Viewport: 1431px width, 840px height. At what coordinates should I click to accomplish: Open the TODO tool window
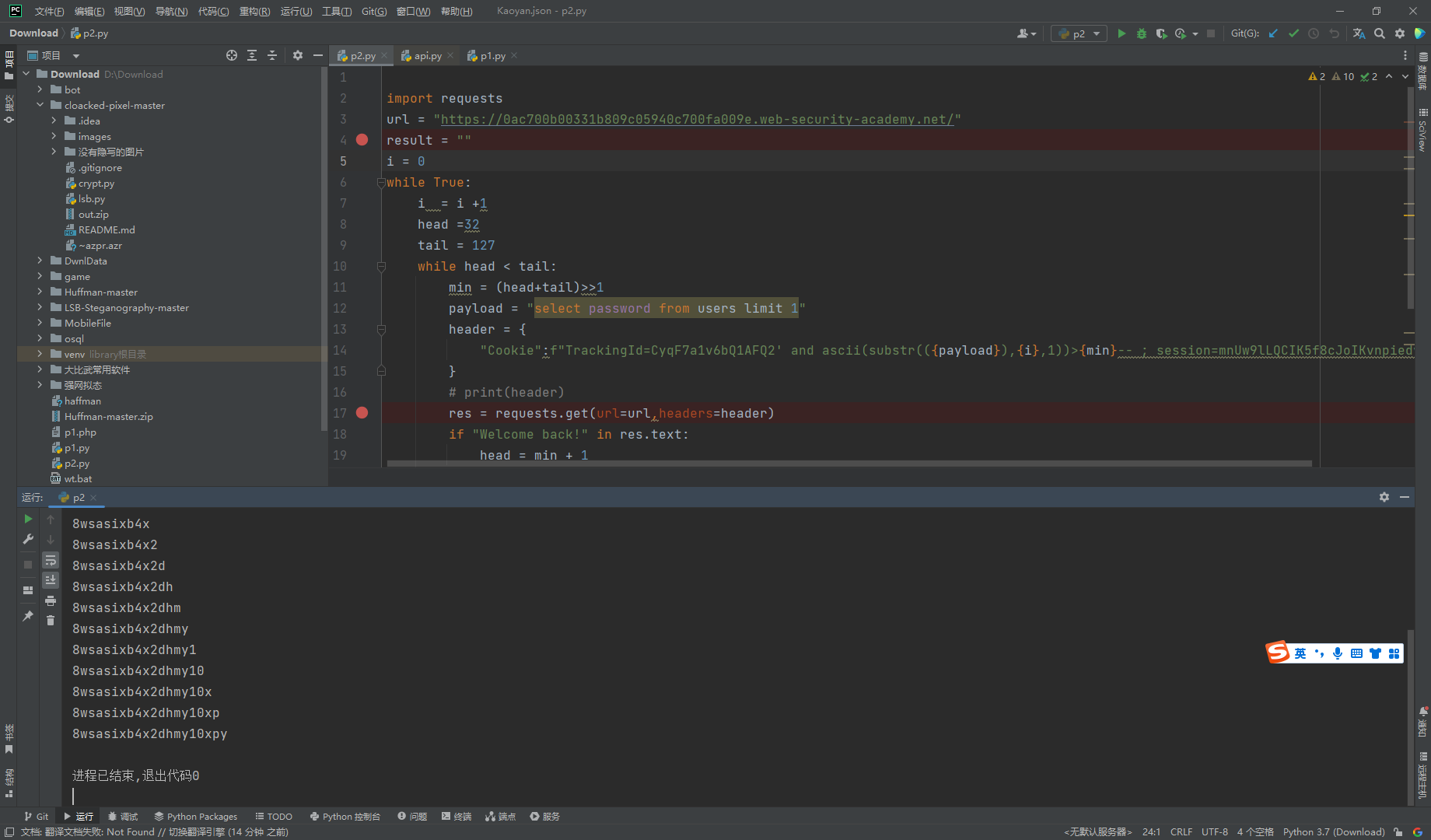[x=274, y=816]
